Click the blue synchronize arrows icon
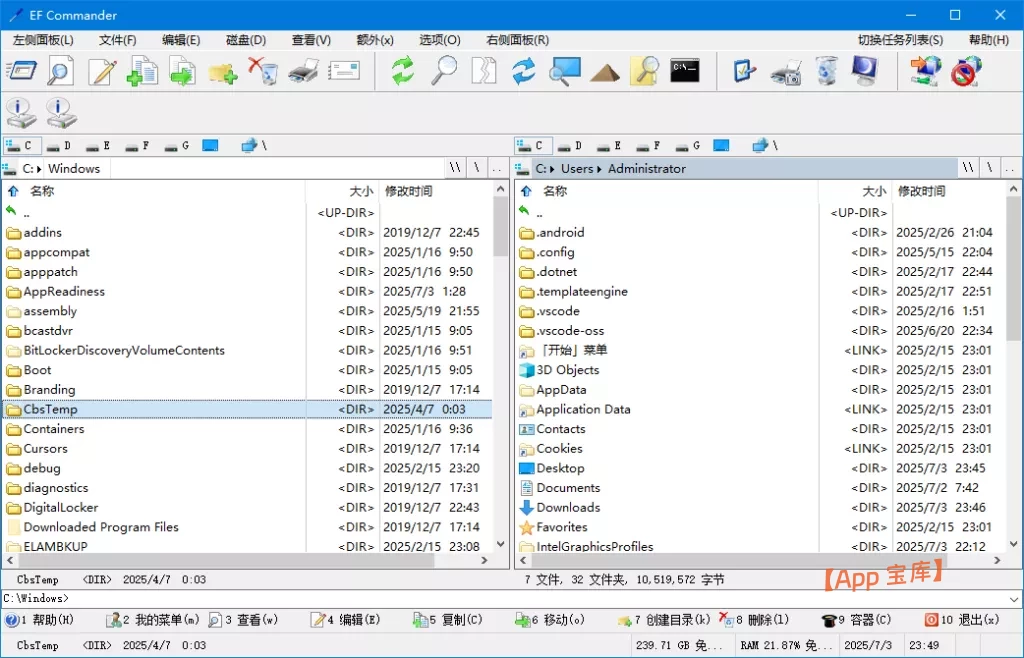This screenshot has height=658, width=1024. click(x=523, y=71)
